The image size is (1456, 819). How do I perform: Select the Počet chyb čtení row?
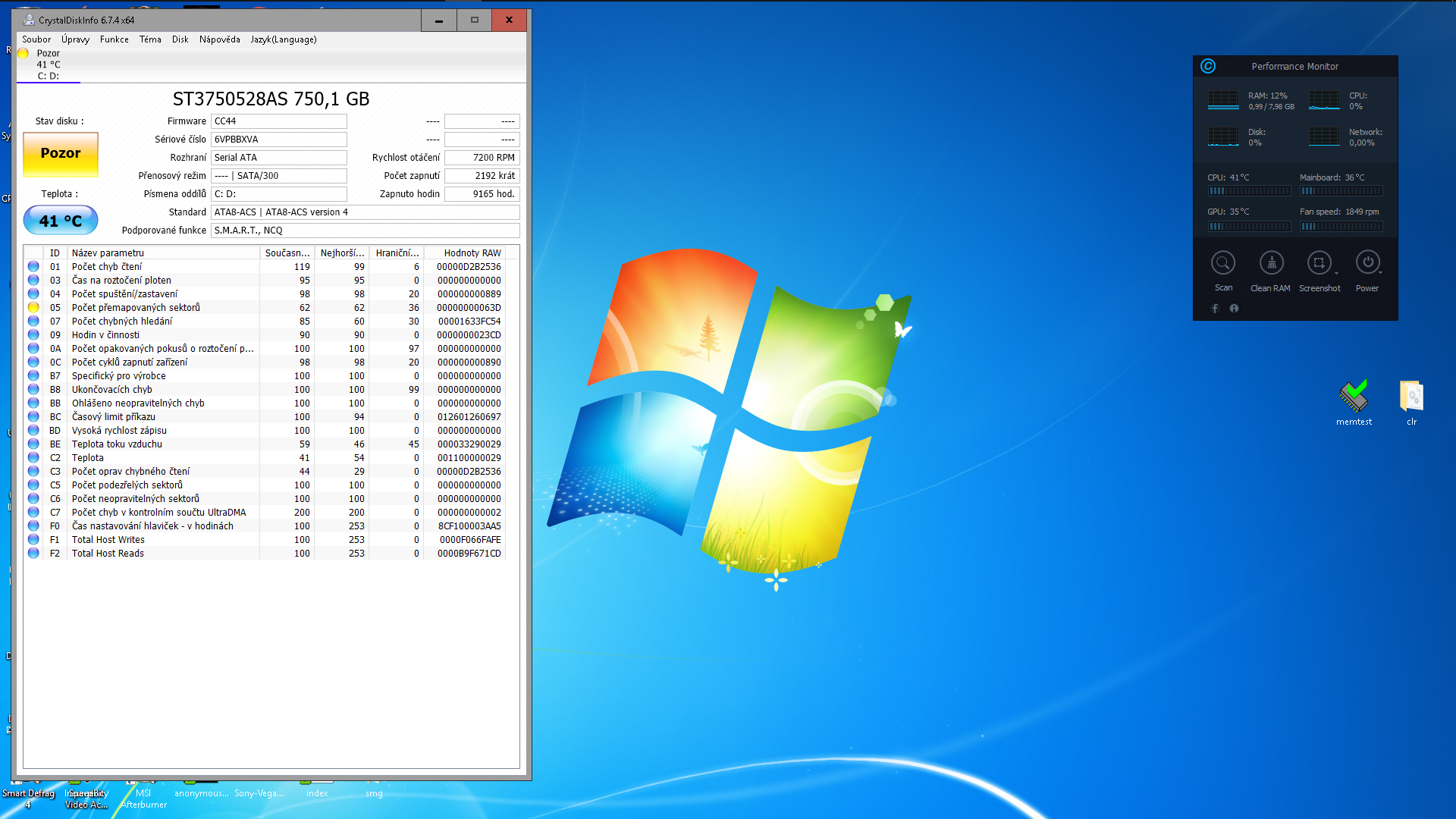[265, 267]
